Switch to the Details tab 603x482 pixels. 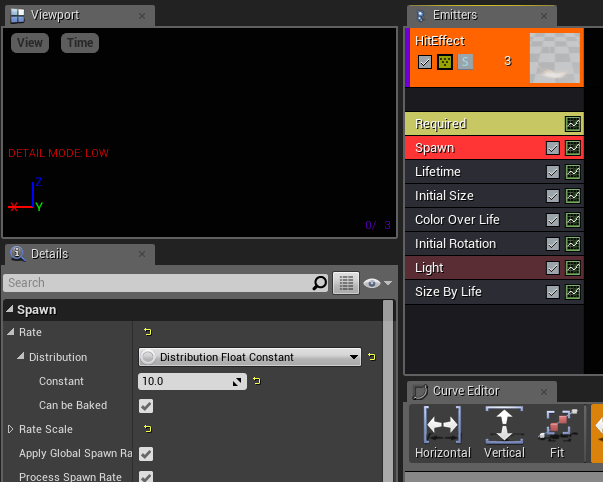coord(80,254)
